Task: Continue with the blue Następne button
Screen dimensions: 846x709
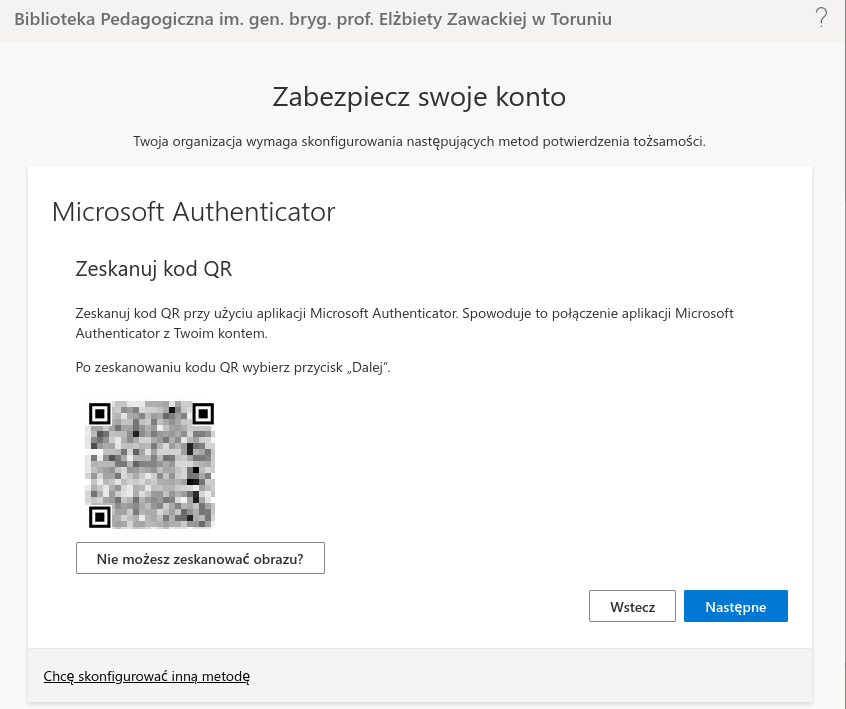Action: [x=735, y=606]
